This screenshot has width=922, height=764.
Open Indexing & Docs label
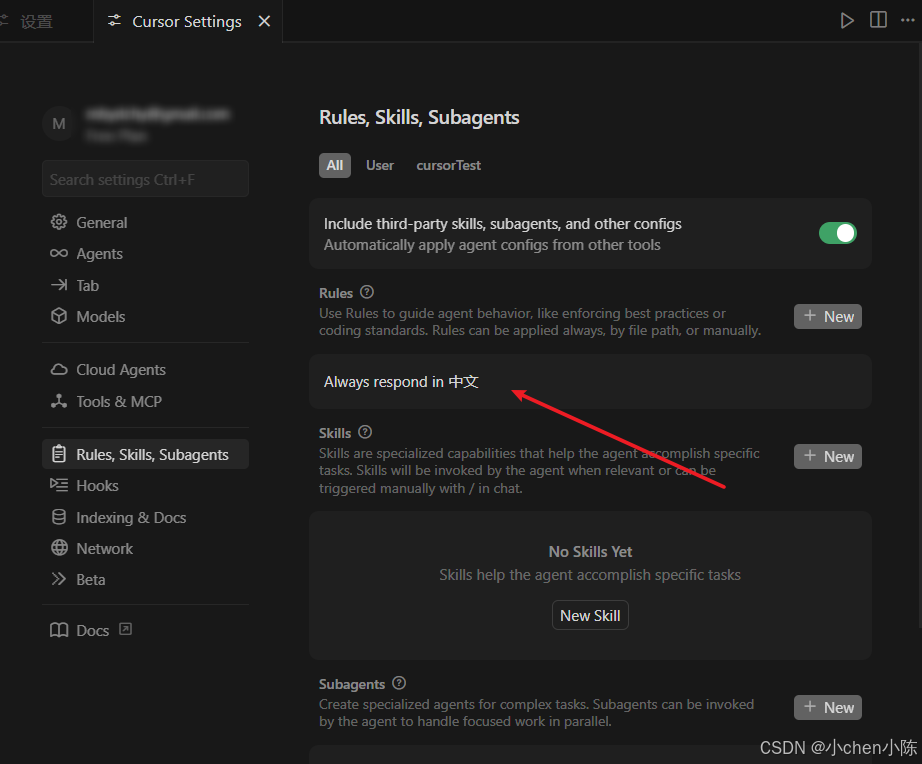pos(131,517)
